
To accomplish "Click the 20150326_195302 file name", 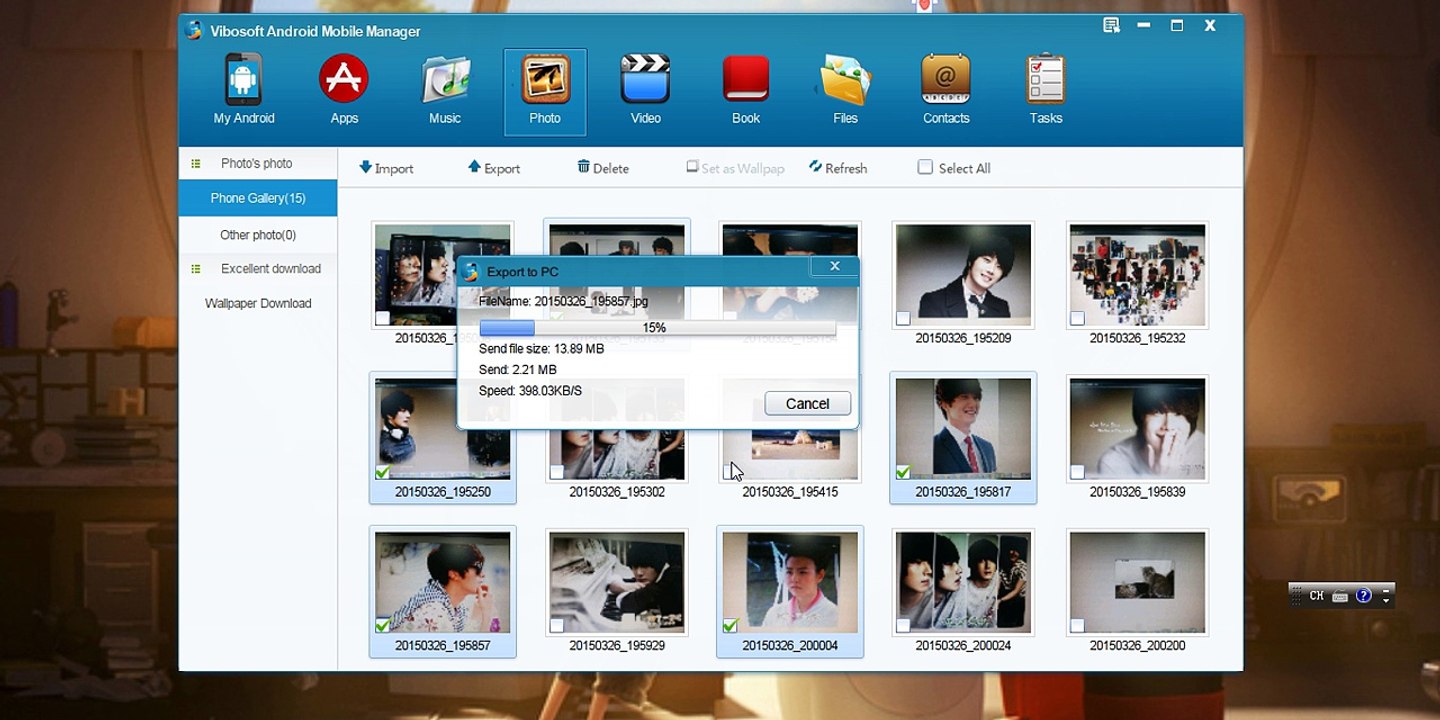I will (617, 492).
